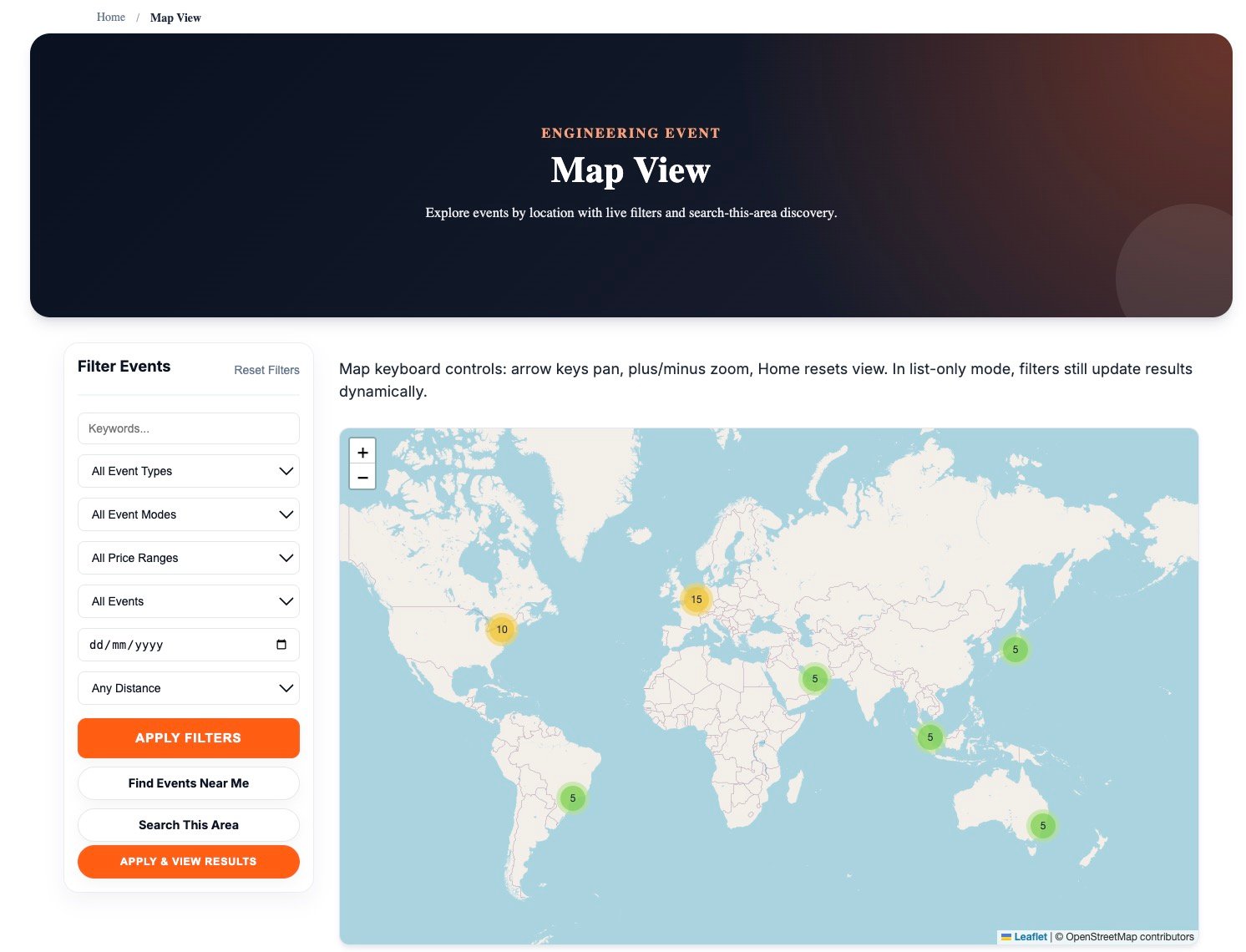This screenshot has height=952, width=1246.
Task: Click the cluster marker showing 10 over North America
Action: pos(502,630)
